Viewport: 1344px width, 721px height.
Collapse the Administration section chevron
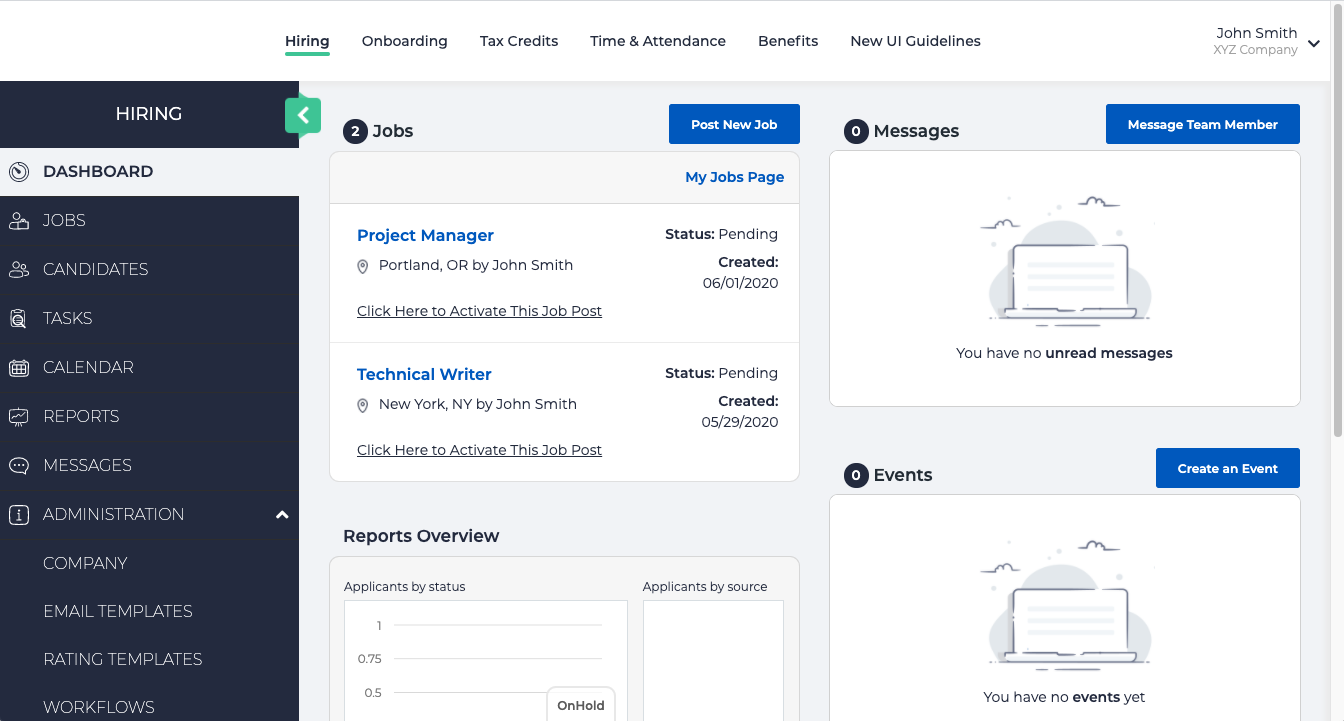coord(282,514)
